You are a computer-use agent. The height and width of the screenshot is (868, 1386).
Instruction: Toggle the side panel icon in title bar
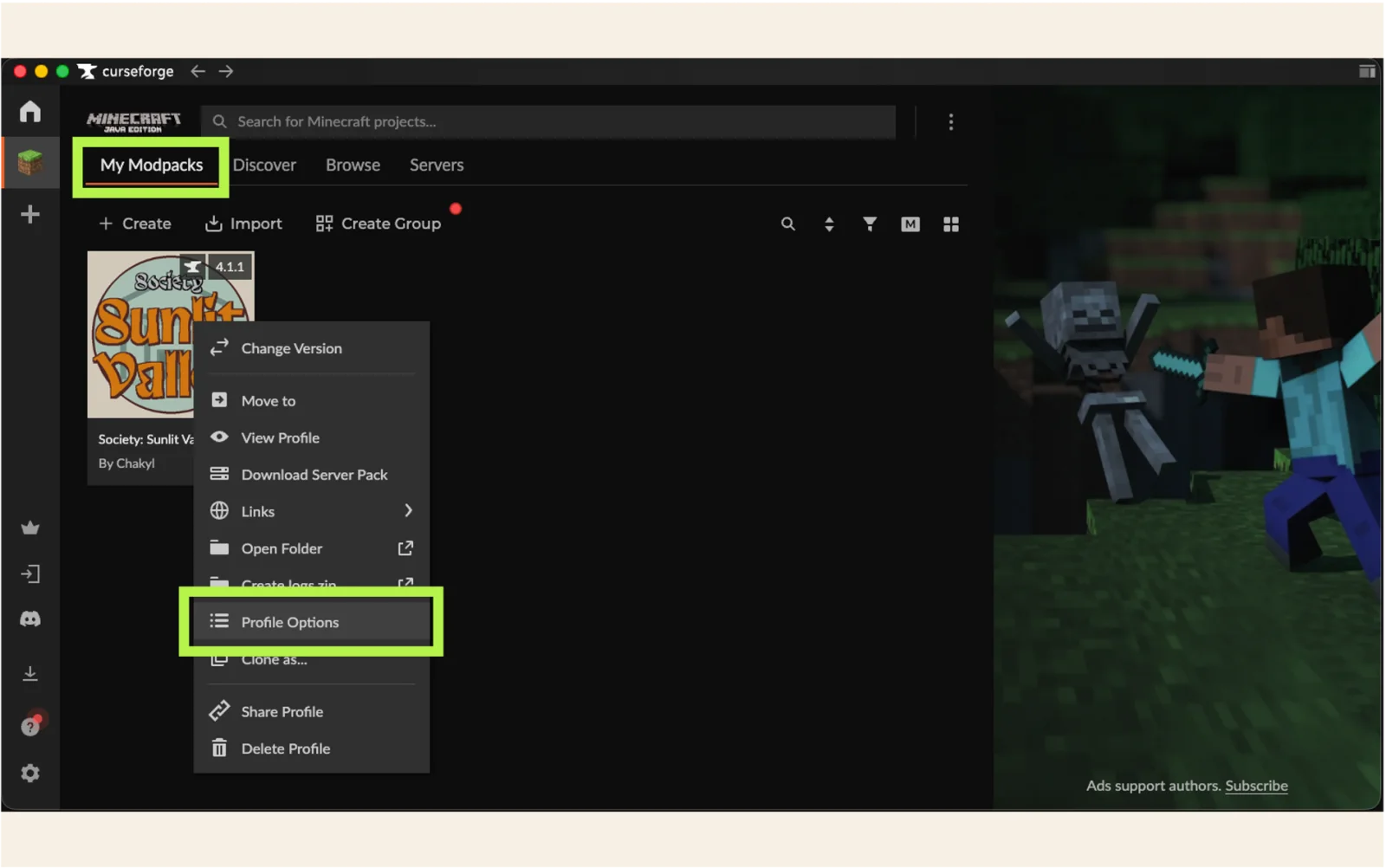click(x=1367, y=71)
